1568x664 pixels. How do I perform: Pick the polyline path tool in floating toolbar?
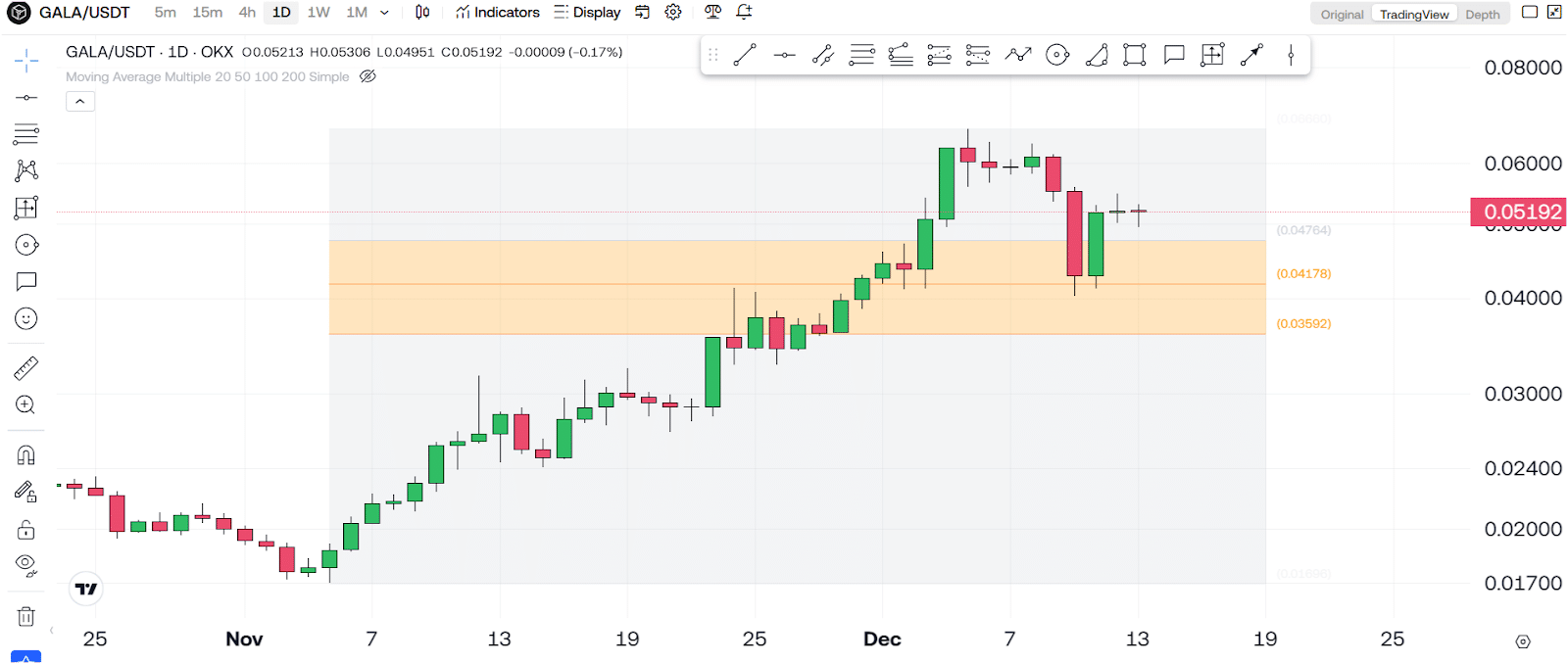coord(1018,55)
